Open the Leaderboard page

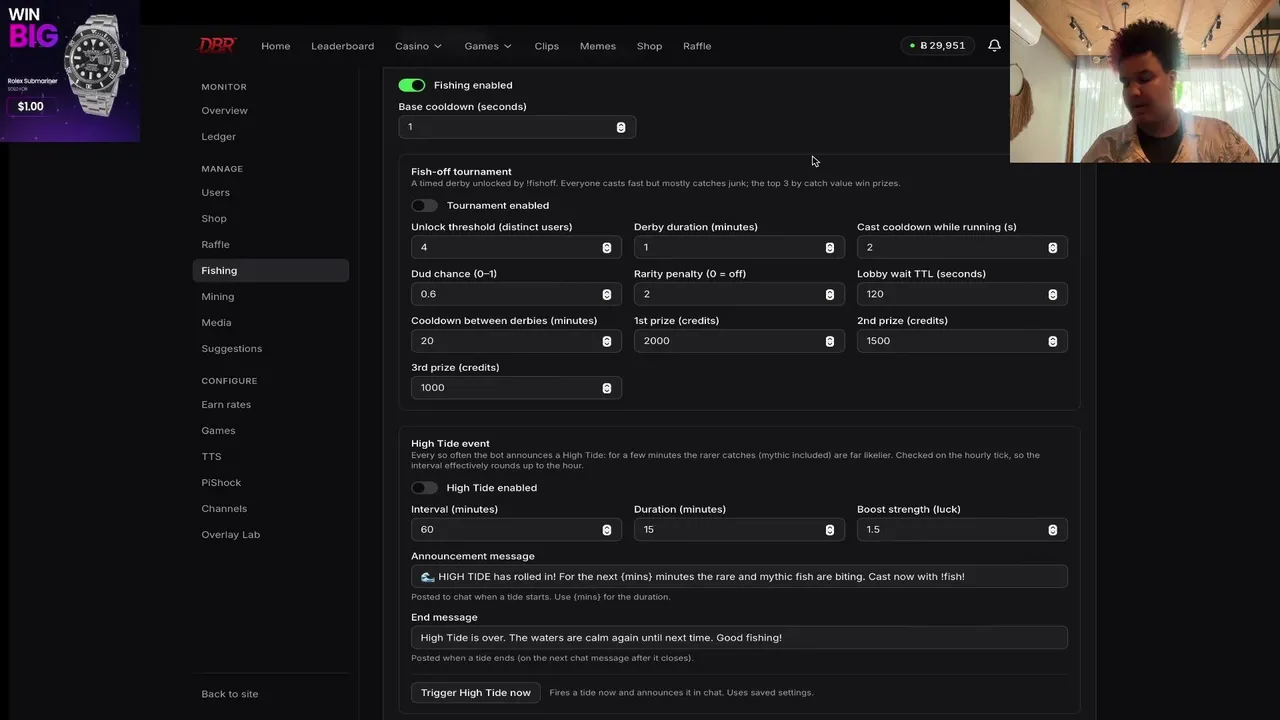click(342, 46)
